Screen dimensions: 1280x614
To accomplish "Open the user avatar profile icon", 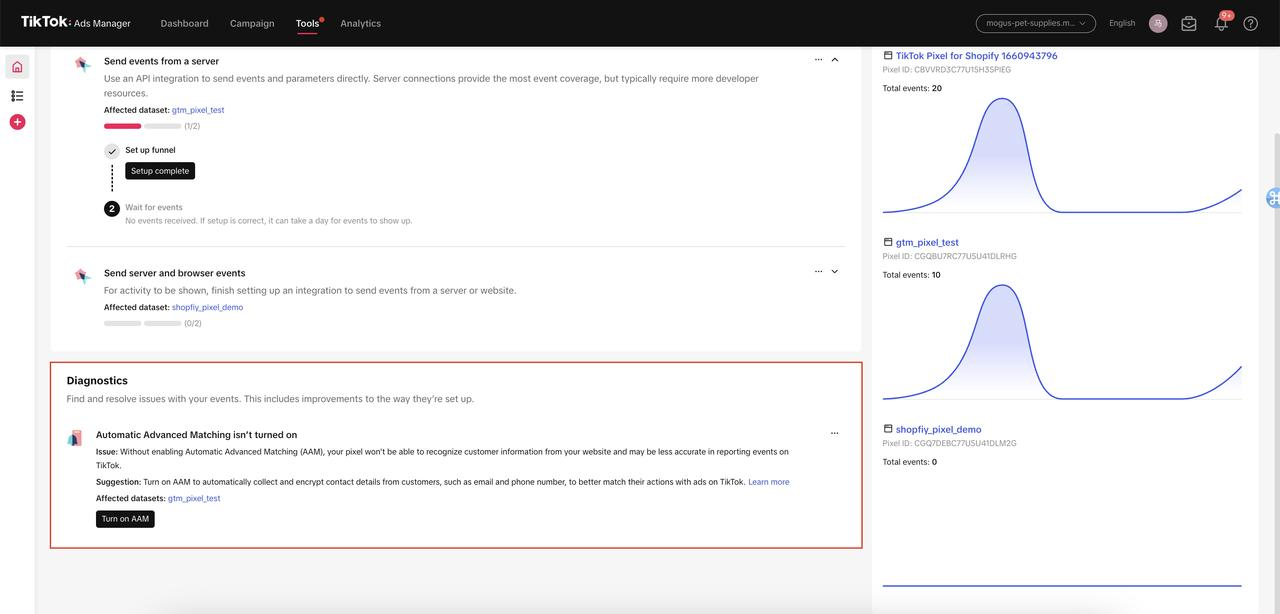I will tap(1158, 23).
